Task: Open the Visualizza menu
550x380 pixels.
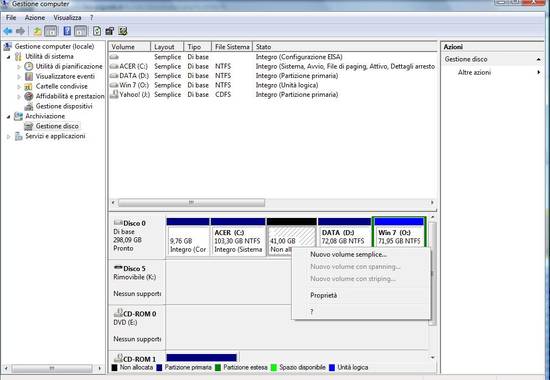Action: click(67, 18)
